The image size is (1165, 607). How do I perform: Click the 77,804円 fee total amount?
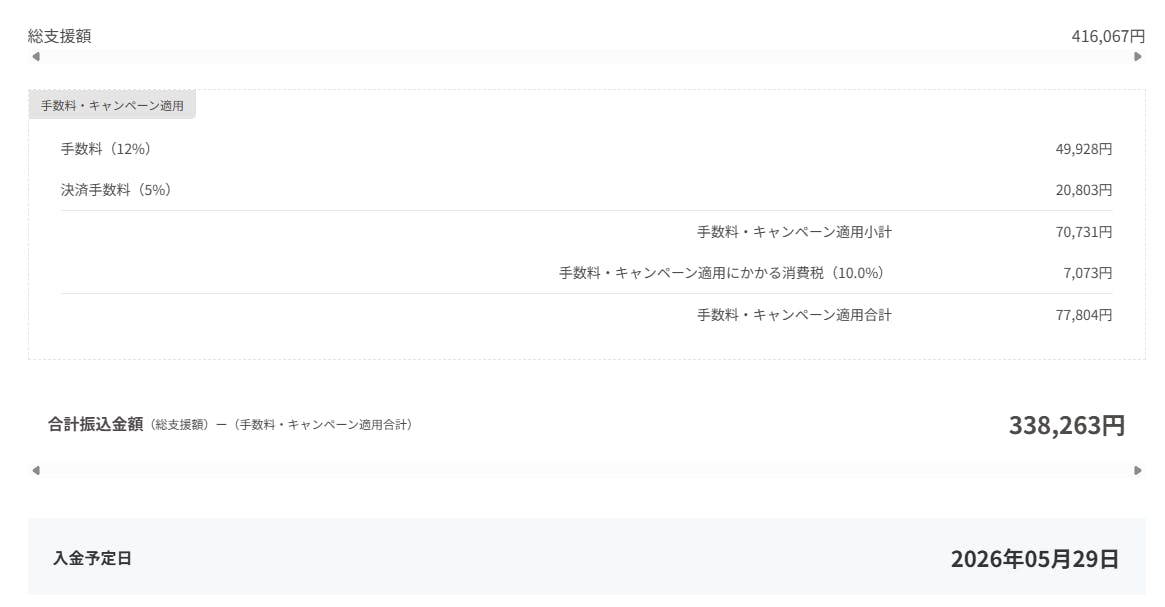click(x=1084, y=315)
